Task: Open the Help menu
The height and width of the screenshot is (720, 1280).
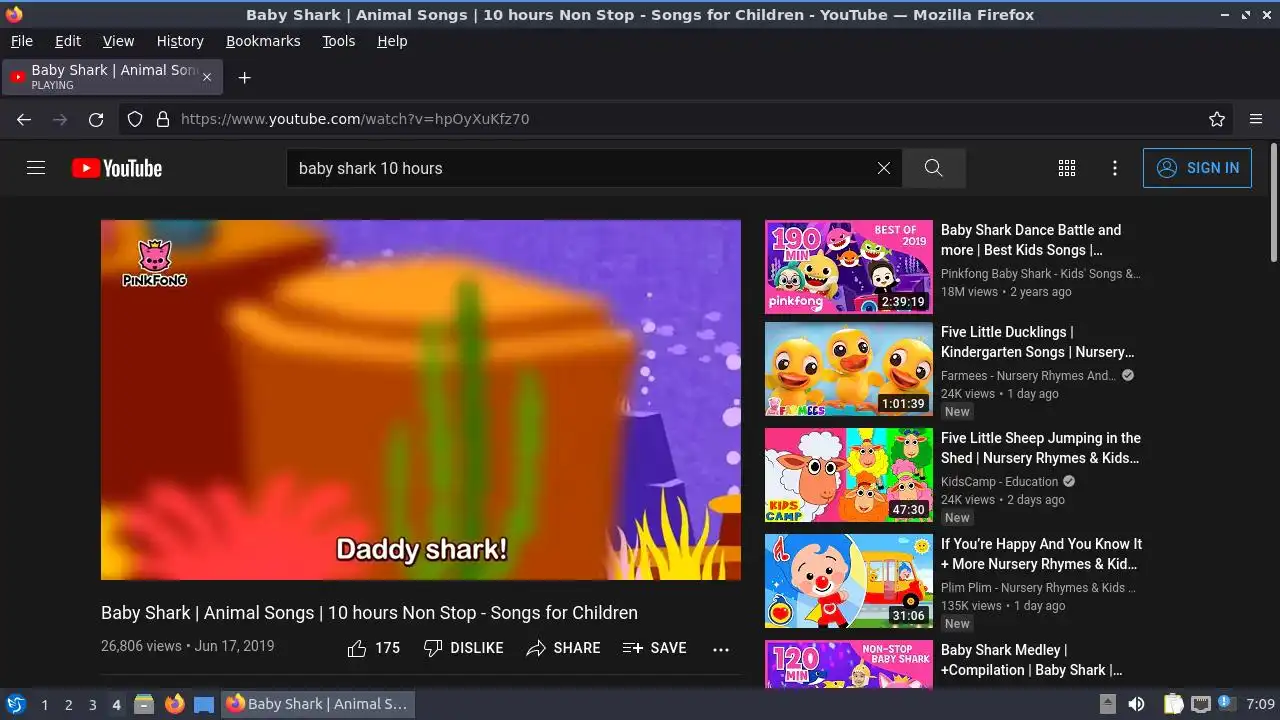Action: tap(392, 41)
